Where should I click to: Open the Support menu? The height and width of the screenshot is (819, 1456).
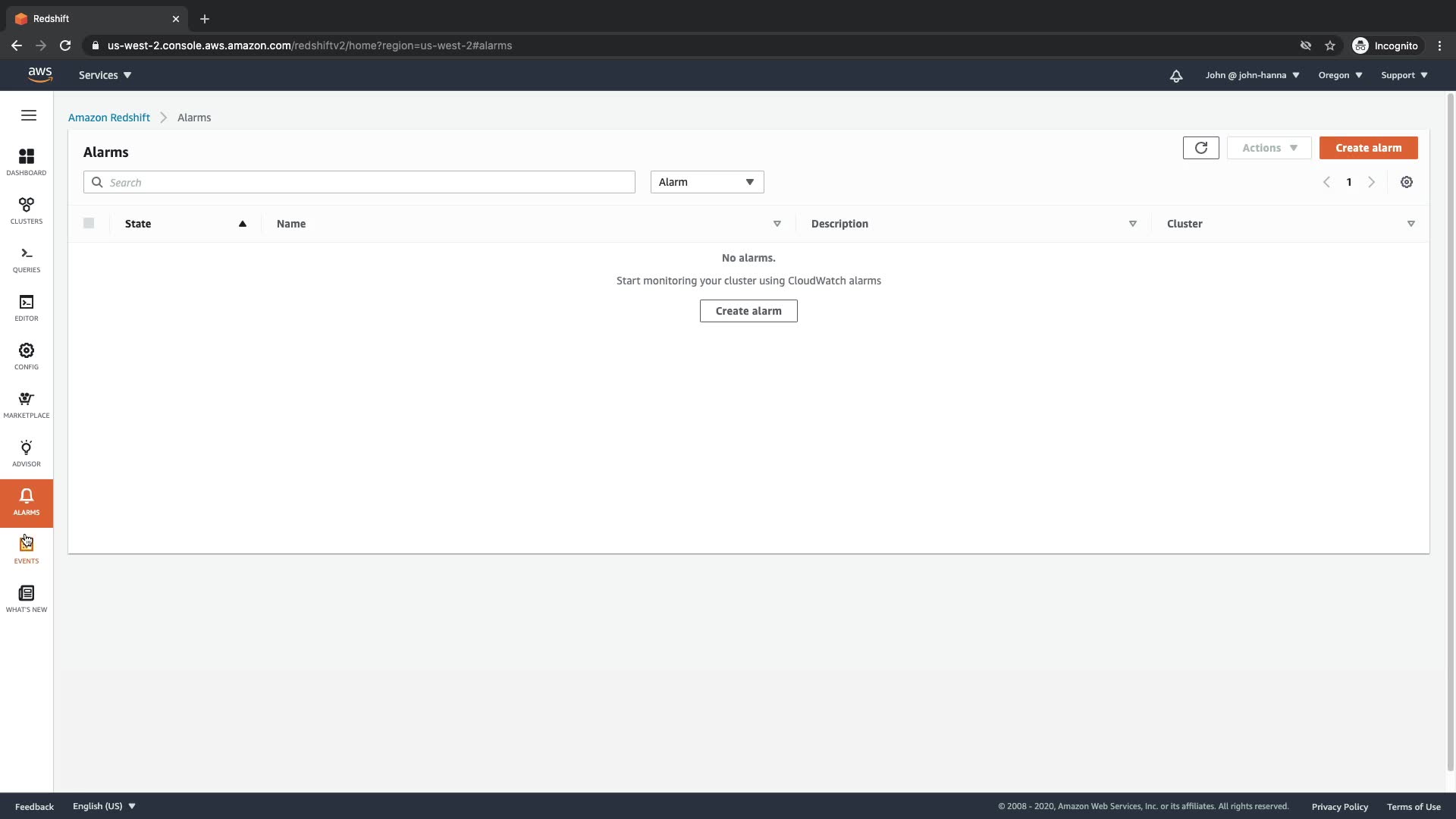[1404, 75]
